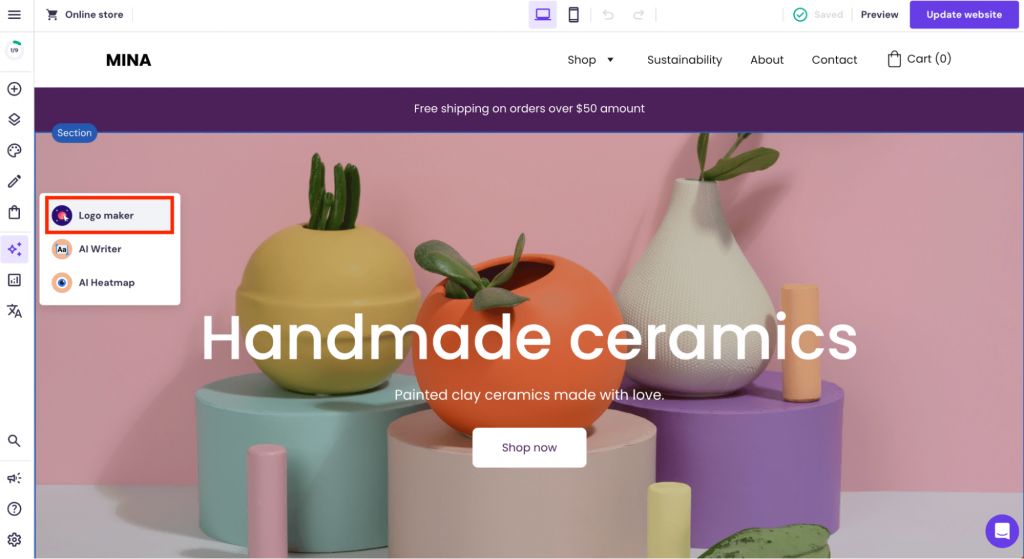Viewport: 1024px width, 559px height.
Task: Open the live chat bubble
Action: [x=1002, y=531]
